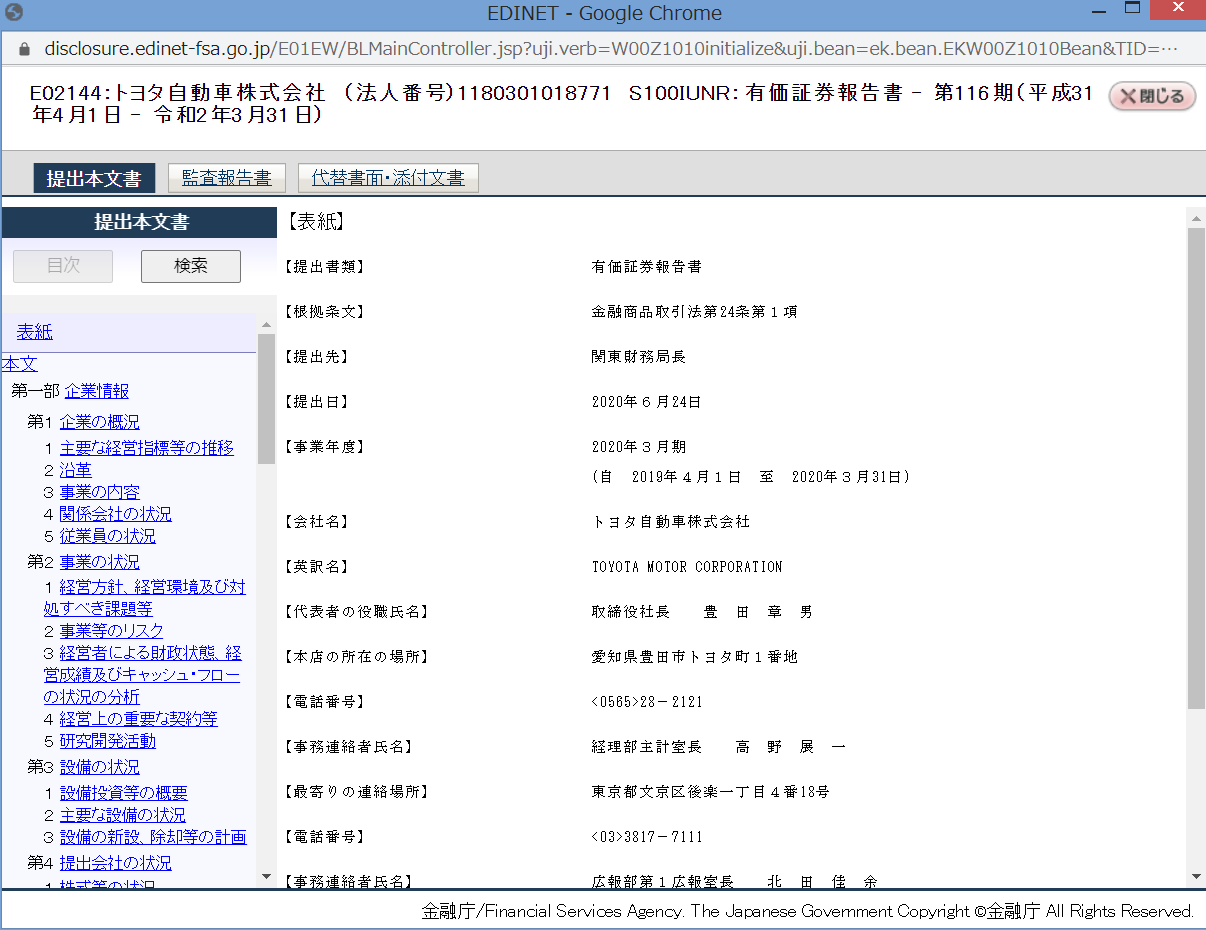View 従業員の状況 section
Screen dimensions: 1206x930
[x=108, y=536]
